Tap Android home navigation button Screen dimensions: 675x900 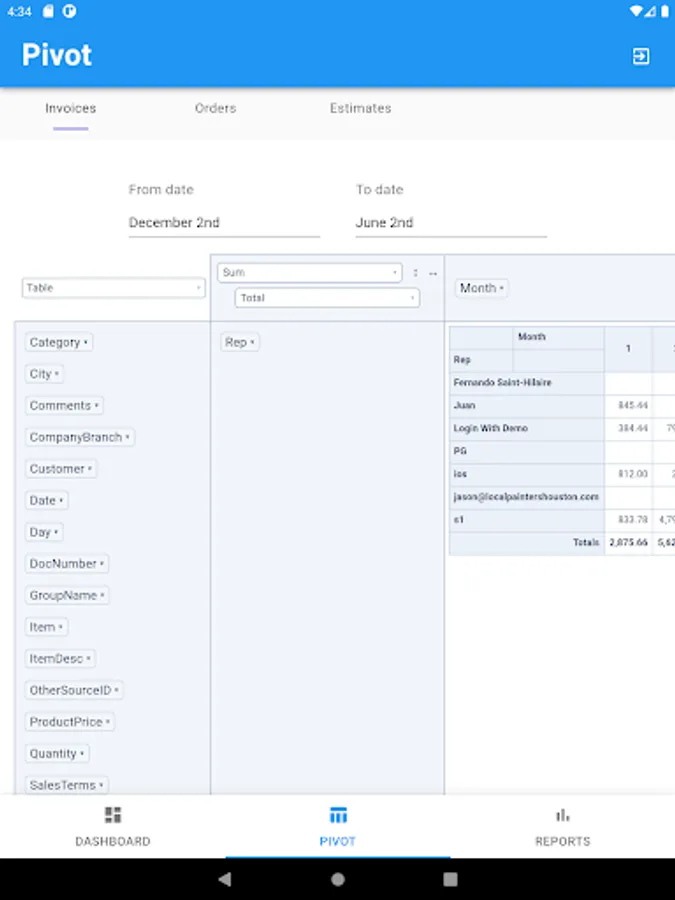pos(338,879)
